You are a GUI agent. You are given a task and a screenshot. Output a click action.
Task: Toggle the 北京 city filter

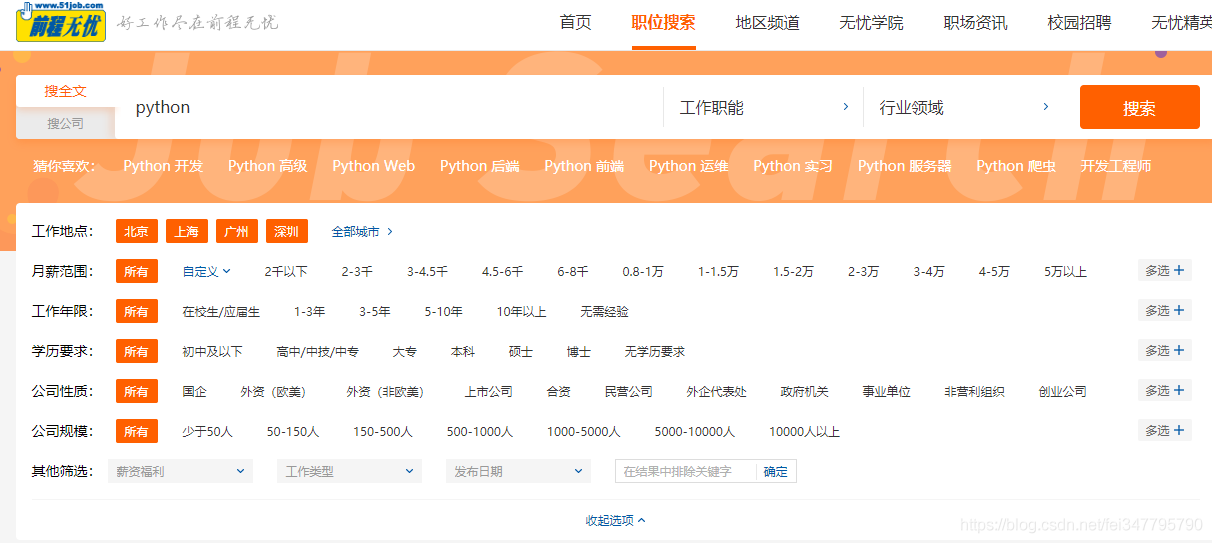click(136, 231)
